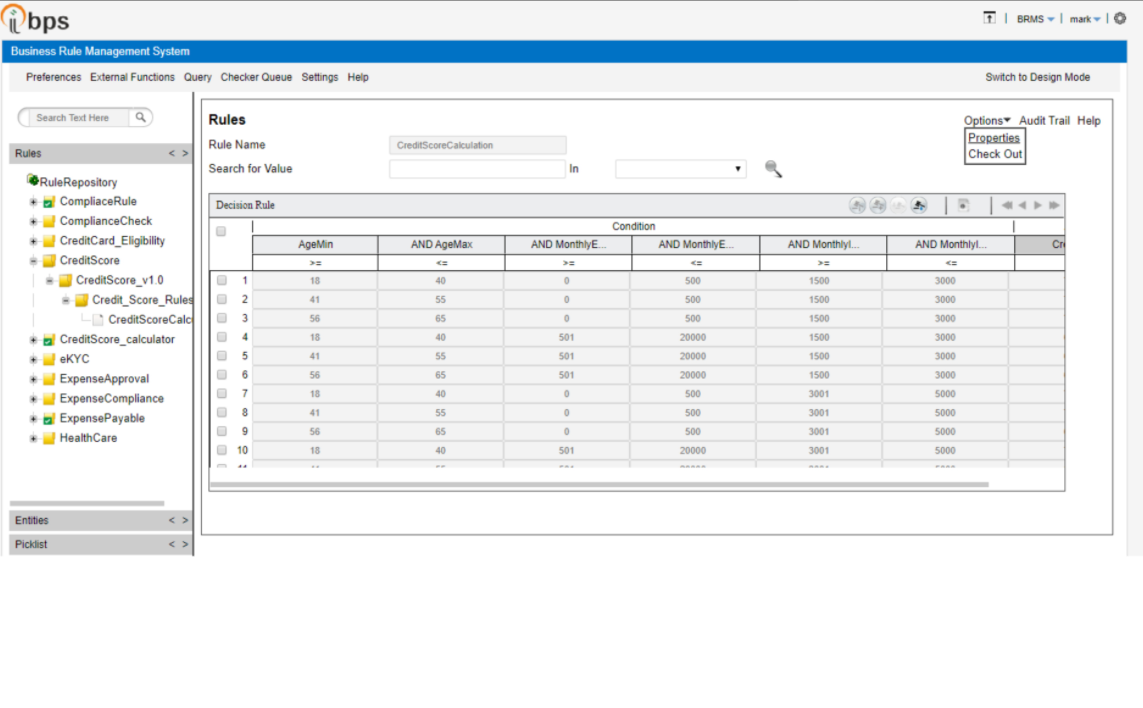Collapse the CreditScore_v1.0 tree node
1143x708 pixels.
pos(50,281)
